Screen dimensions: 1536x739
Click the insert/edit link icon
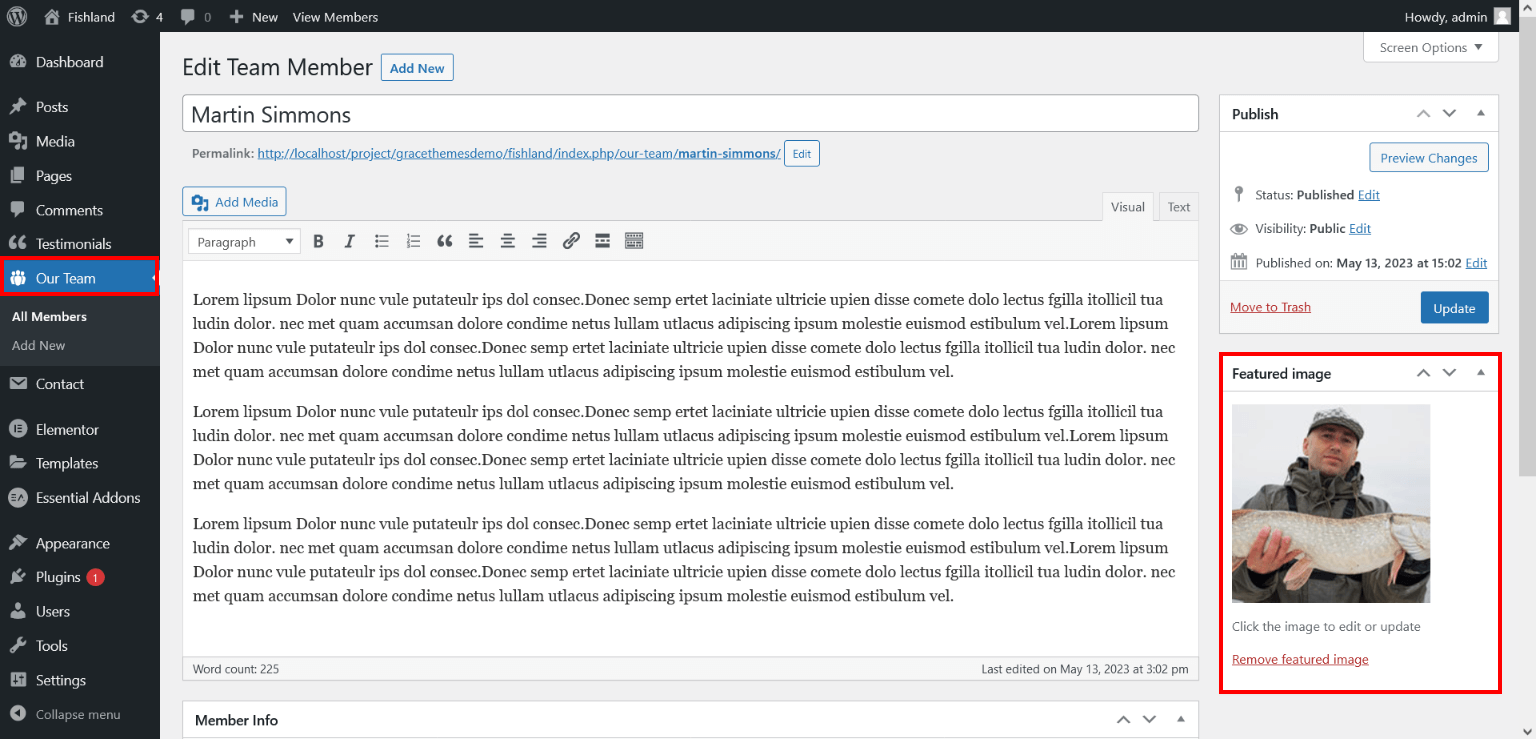(571, 241)
